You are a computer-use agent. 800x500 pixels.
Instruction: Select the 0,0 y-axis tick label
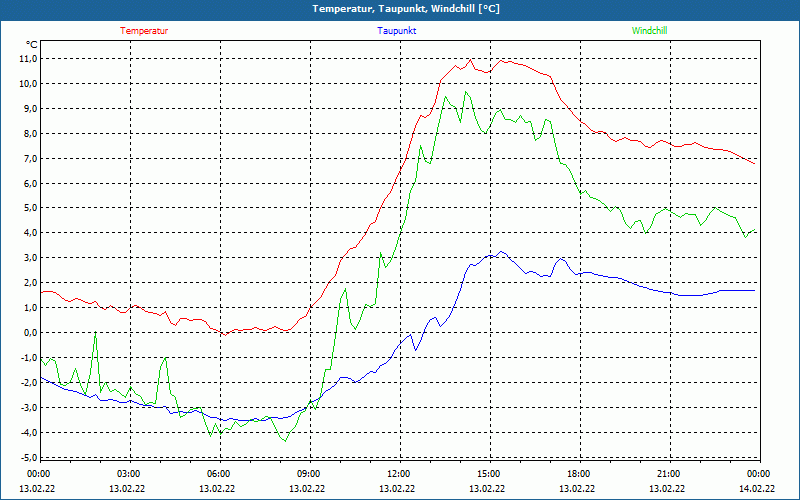[29, 333]
